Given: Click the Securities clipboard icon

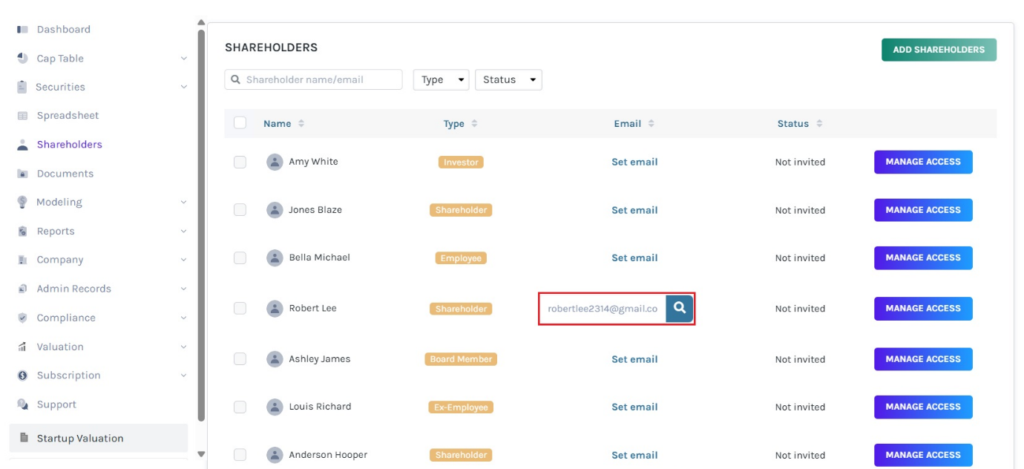Looking at the screenshot, I should point(23,87).
